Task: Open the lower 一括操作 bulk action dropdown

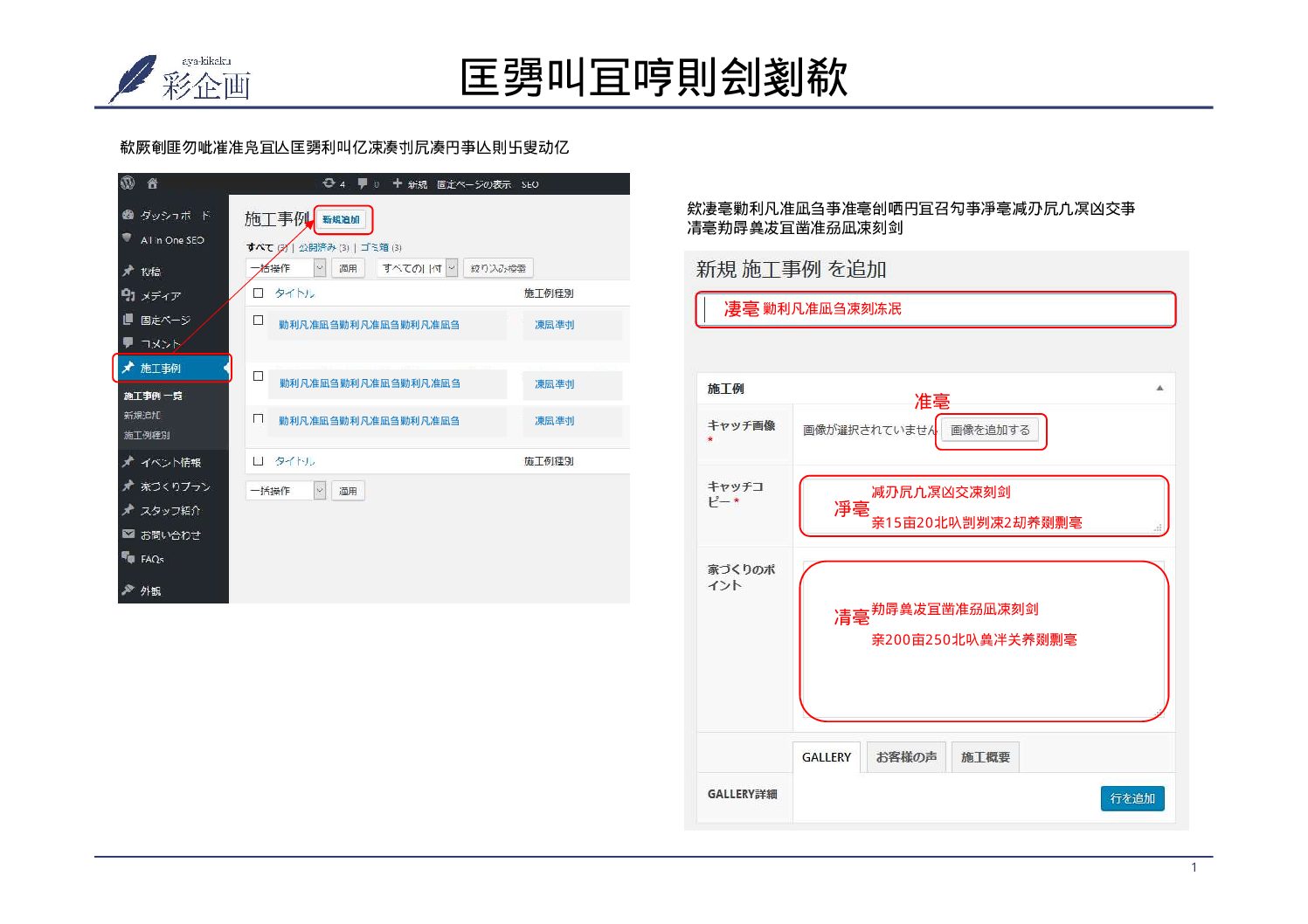Action: pos(286,491)
